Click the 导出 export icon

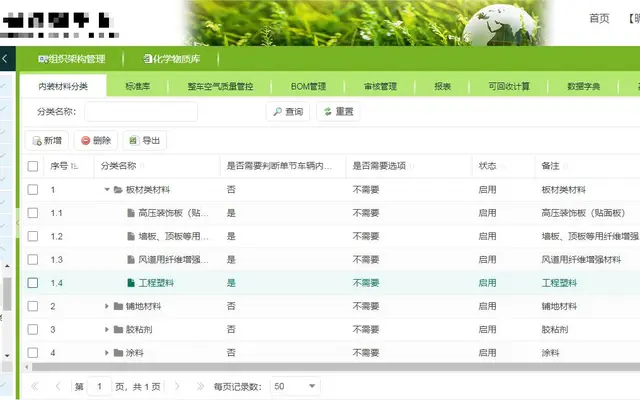133,140
